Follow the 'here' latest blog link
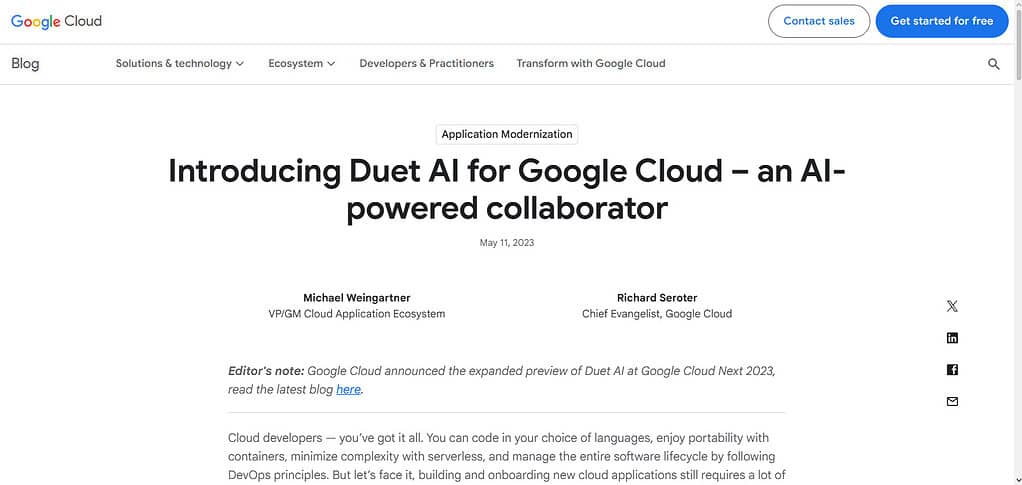The width and height of the screenshot is (1022, 485). (x=348, y=390)
